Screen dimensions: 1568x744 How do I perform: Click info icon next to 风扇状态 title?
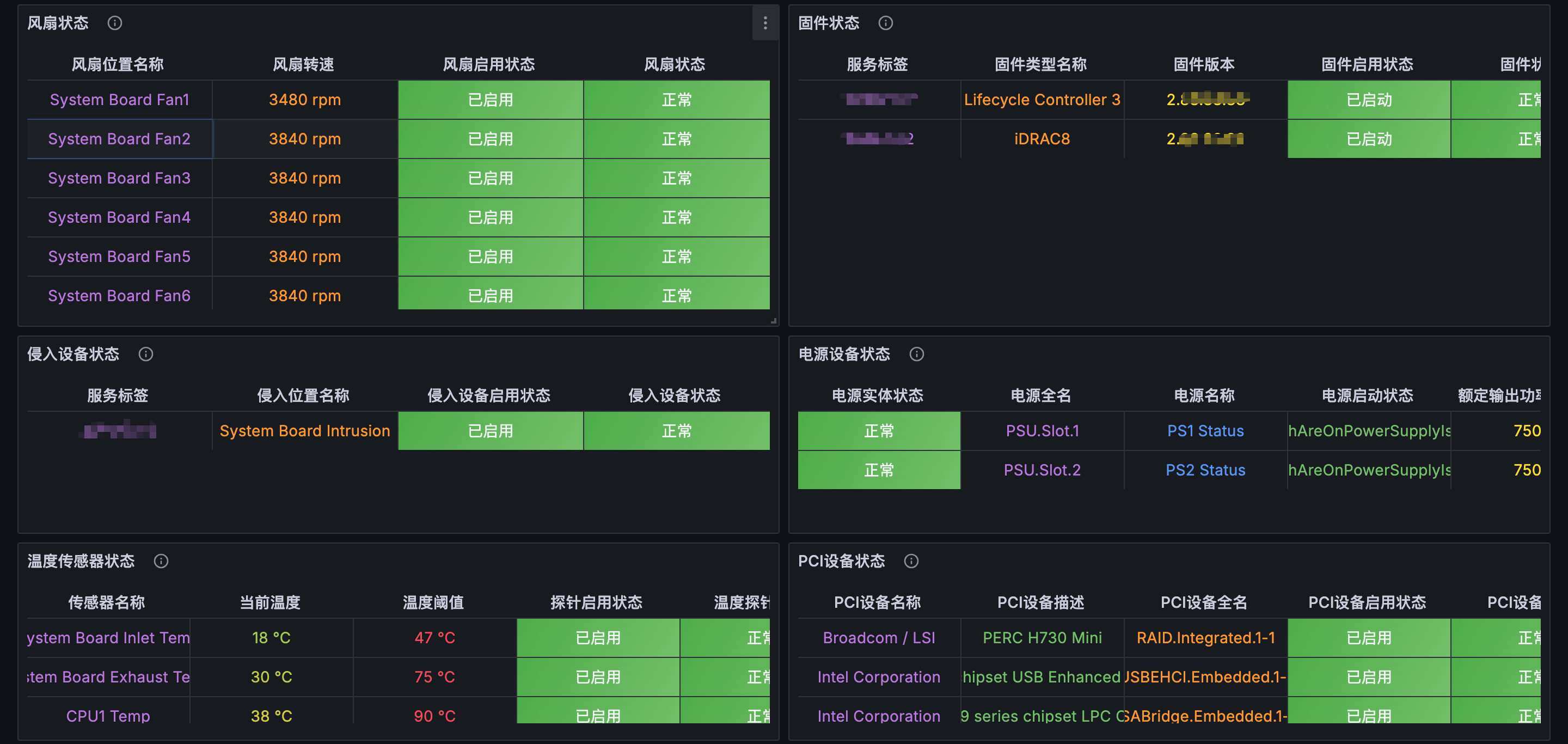(x=114, y=23)
